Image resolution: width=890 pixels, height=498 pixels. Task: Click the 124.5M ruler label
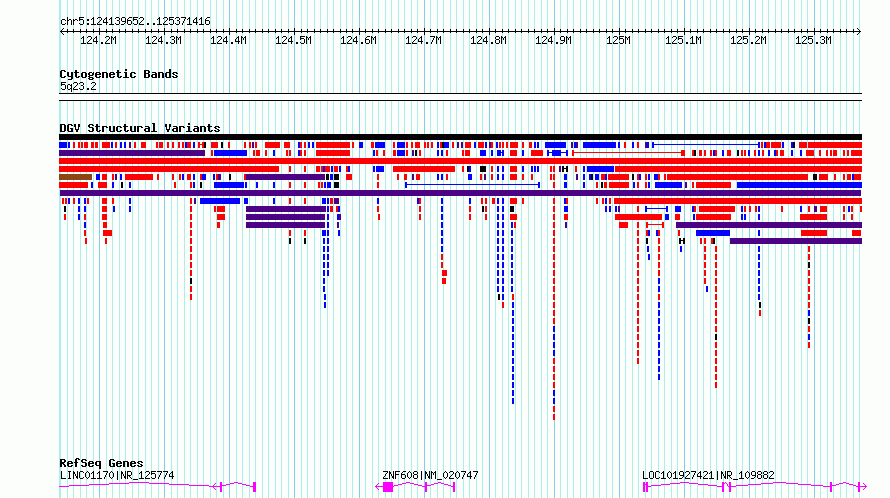pyautogui.click(x=293, y=40)
